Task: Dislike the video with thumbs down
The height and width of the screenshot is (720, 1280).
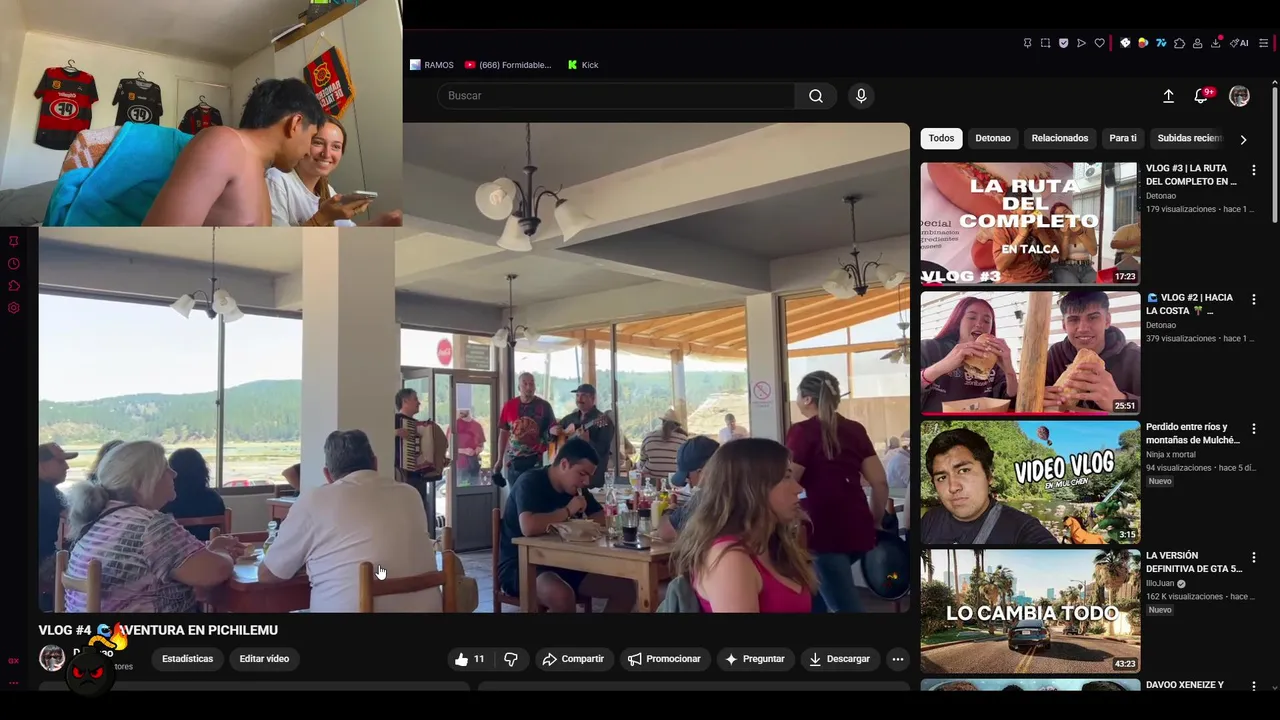Action: pyautogui.click(x=511, y=659)
